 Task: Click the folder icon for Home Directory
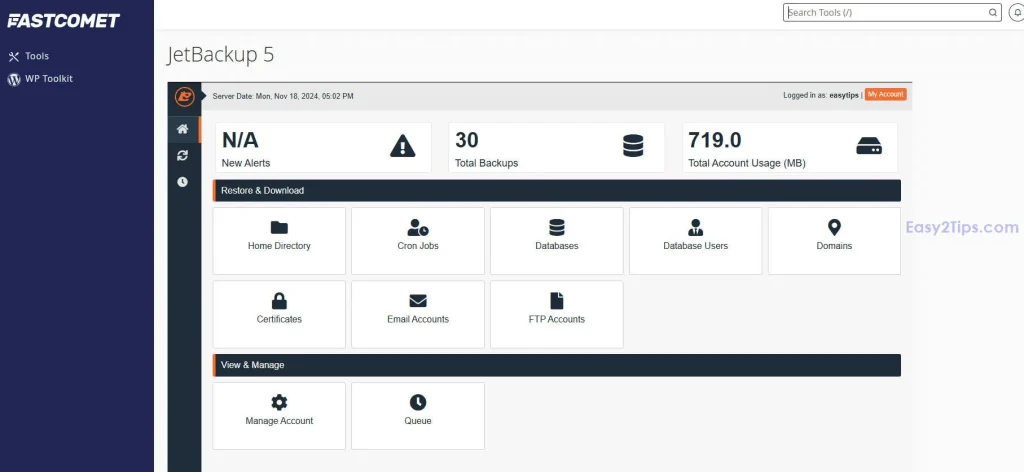tap(279, 227)
